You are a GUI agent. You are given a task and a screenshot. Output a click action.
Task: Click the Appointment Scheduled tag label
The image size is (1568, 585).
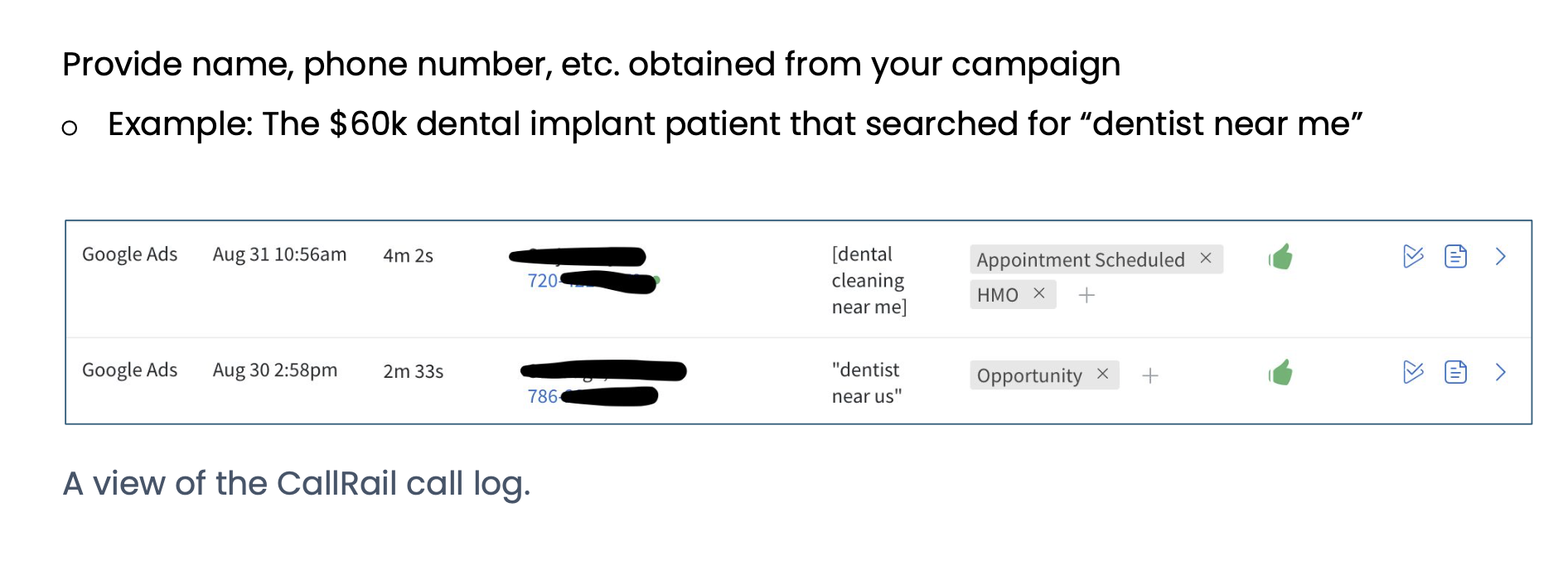coord(1080,259)
